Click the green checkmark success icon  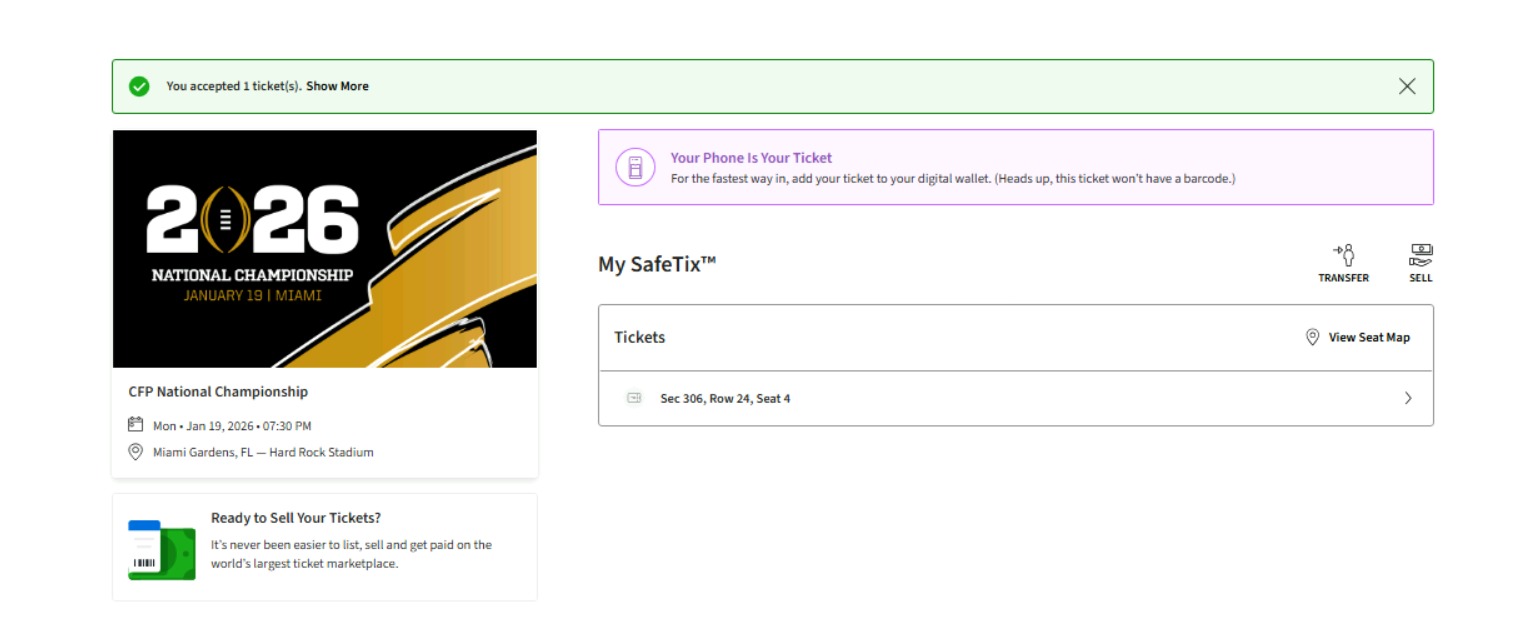click(139, 86)
